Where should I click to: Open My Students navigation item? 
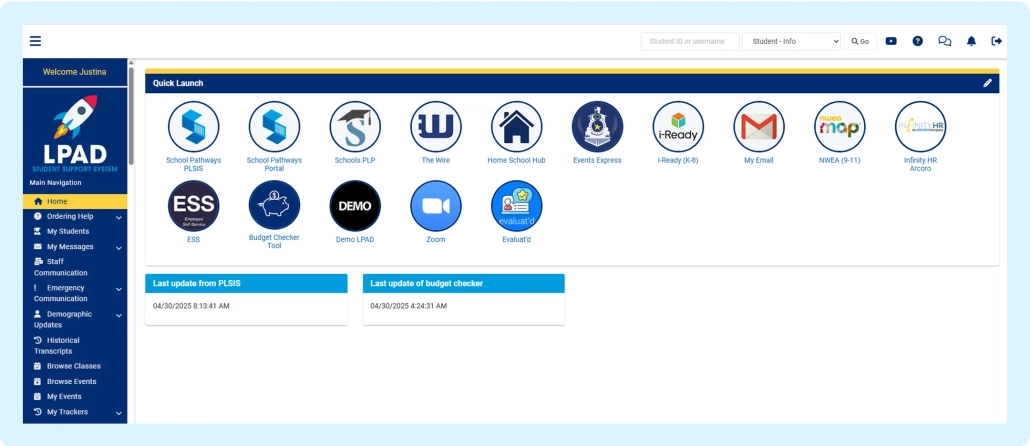click(75, 231)
